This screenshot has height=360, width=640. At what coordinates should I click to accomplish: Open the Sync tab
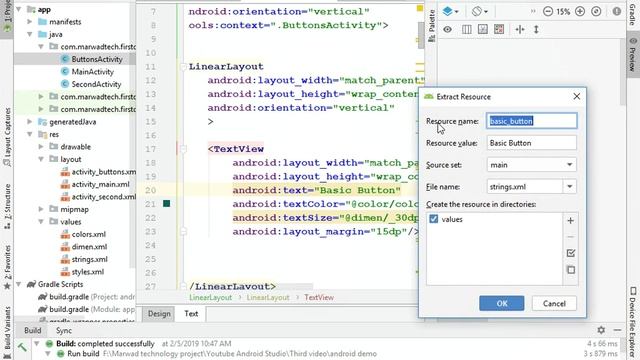point(64,331)
